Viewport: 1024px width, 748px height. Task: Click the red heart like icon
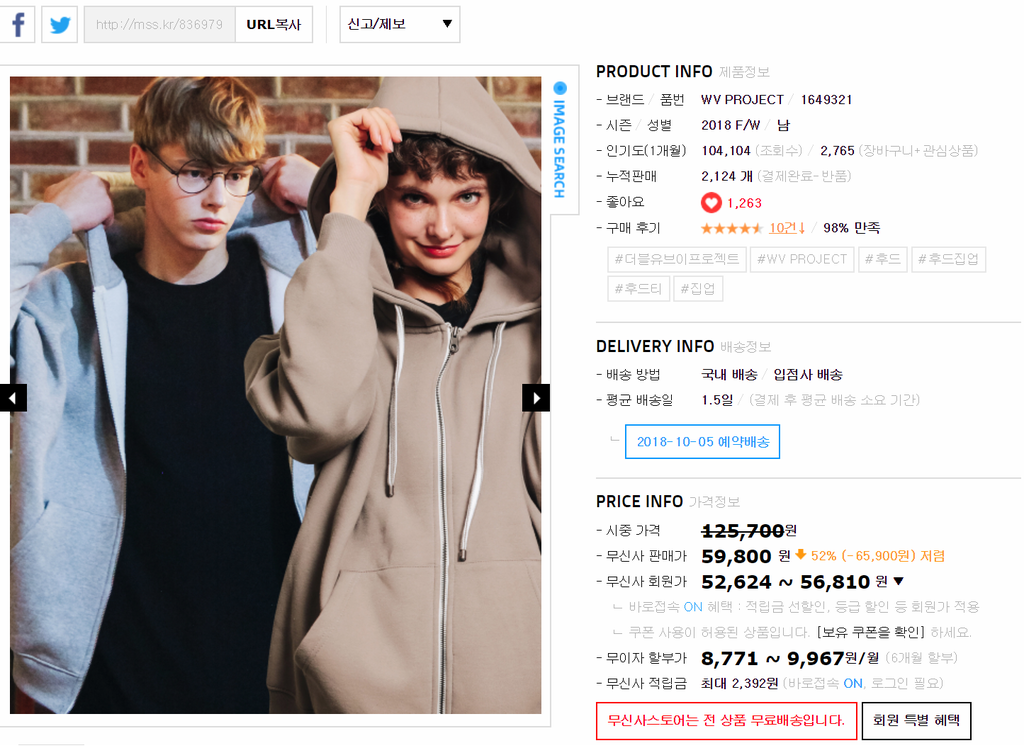click(x=711, y=203)
